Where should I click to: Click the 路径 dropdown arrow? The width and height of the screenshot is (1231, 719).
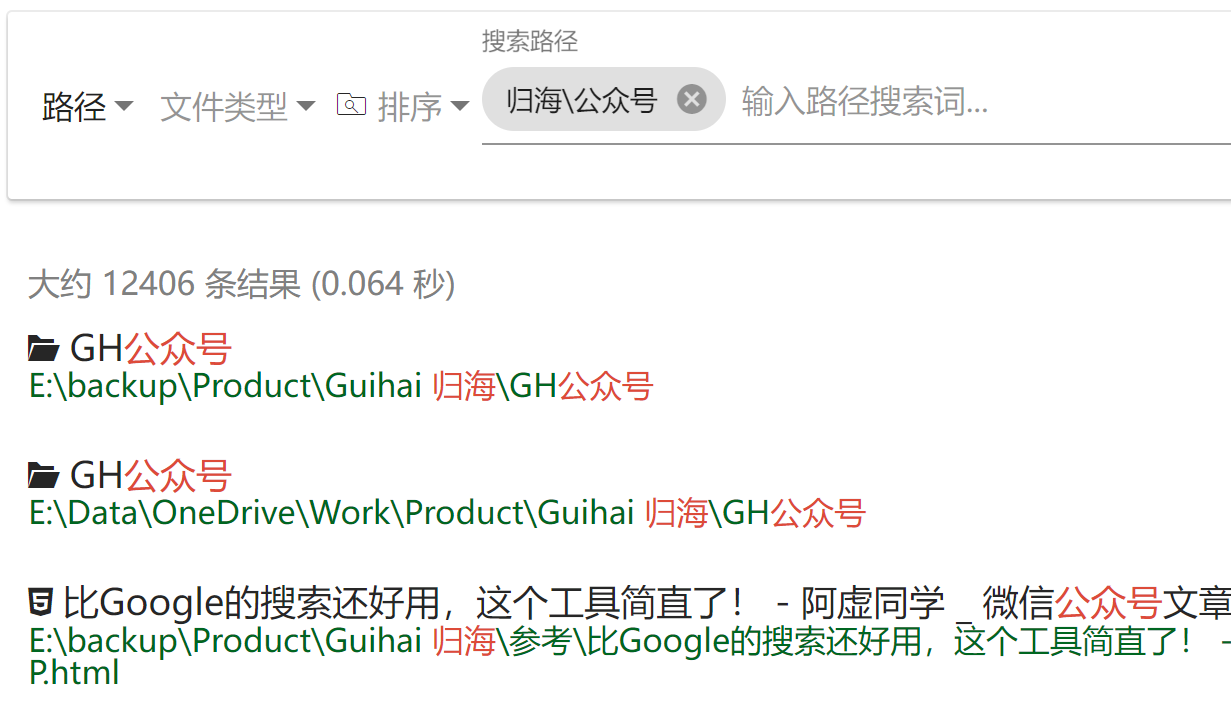(x=124, y=106)
